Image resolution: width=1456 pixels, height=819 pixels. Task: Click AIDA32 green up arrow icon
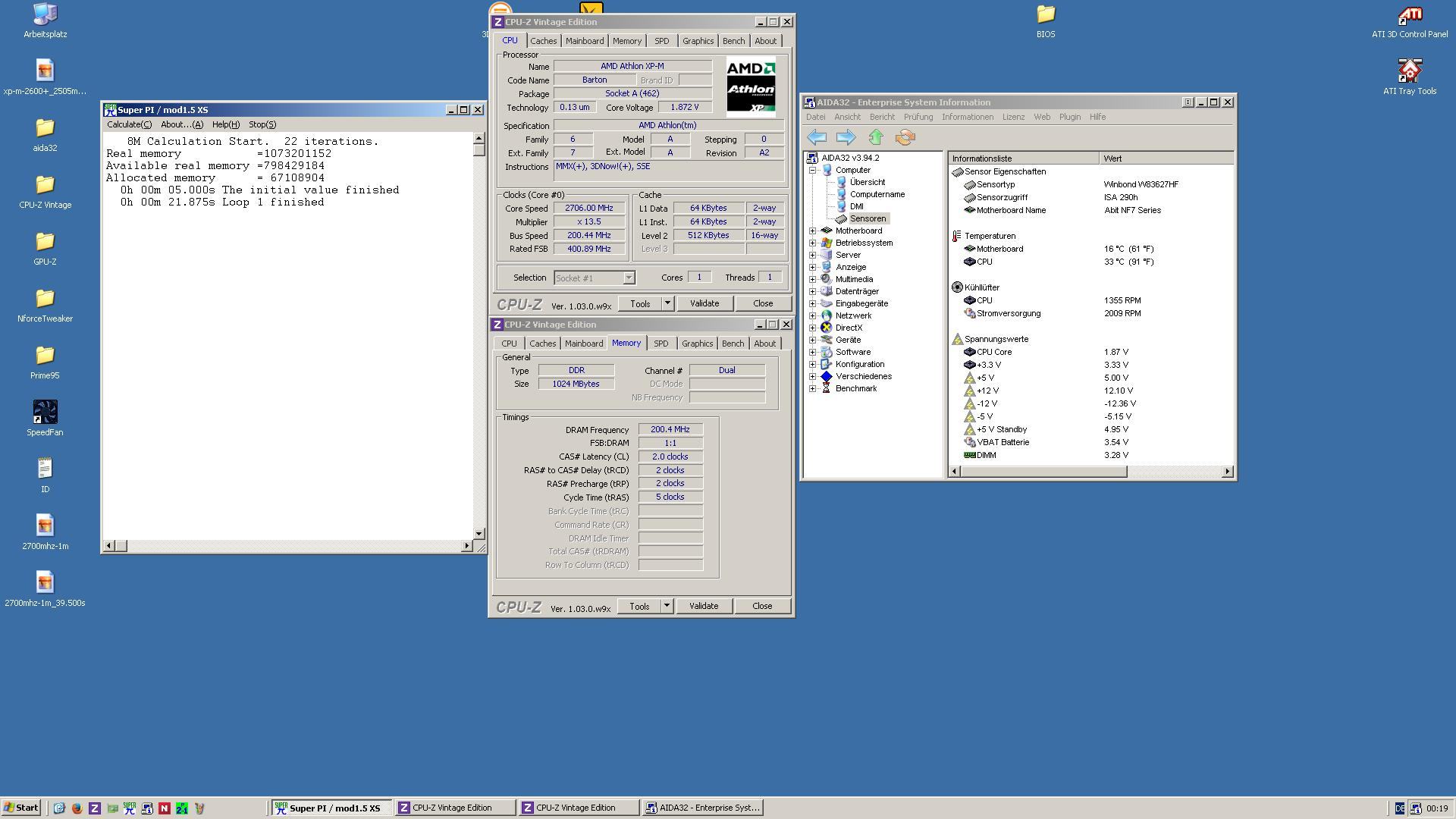[x=876, y=137]
